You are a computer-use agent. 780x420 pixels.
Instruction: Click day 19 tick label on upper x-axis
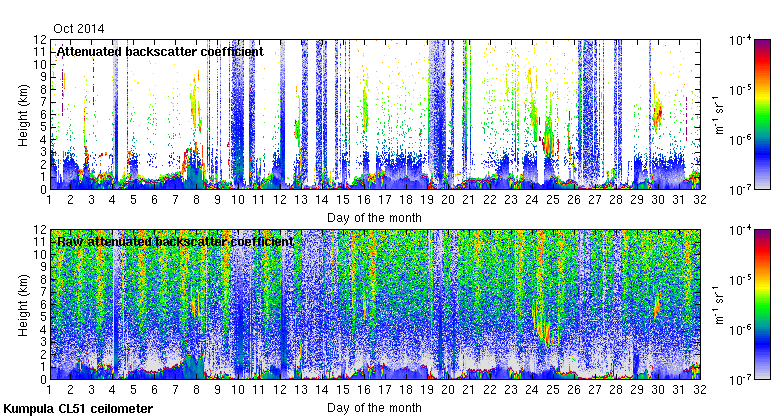427,200
